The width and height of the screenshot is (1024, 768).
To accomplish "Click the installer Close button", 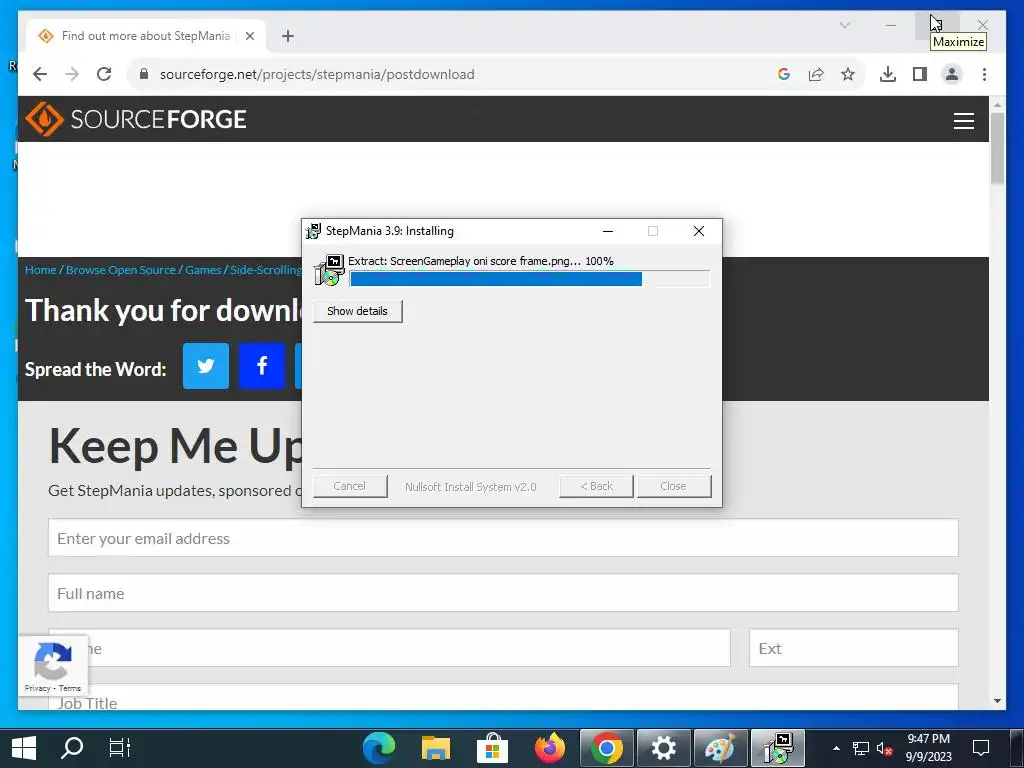I will point(673,486).
